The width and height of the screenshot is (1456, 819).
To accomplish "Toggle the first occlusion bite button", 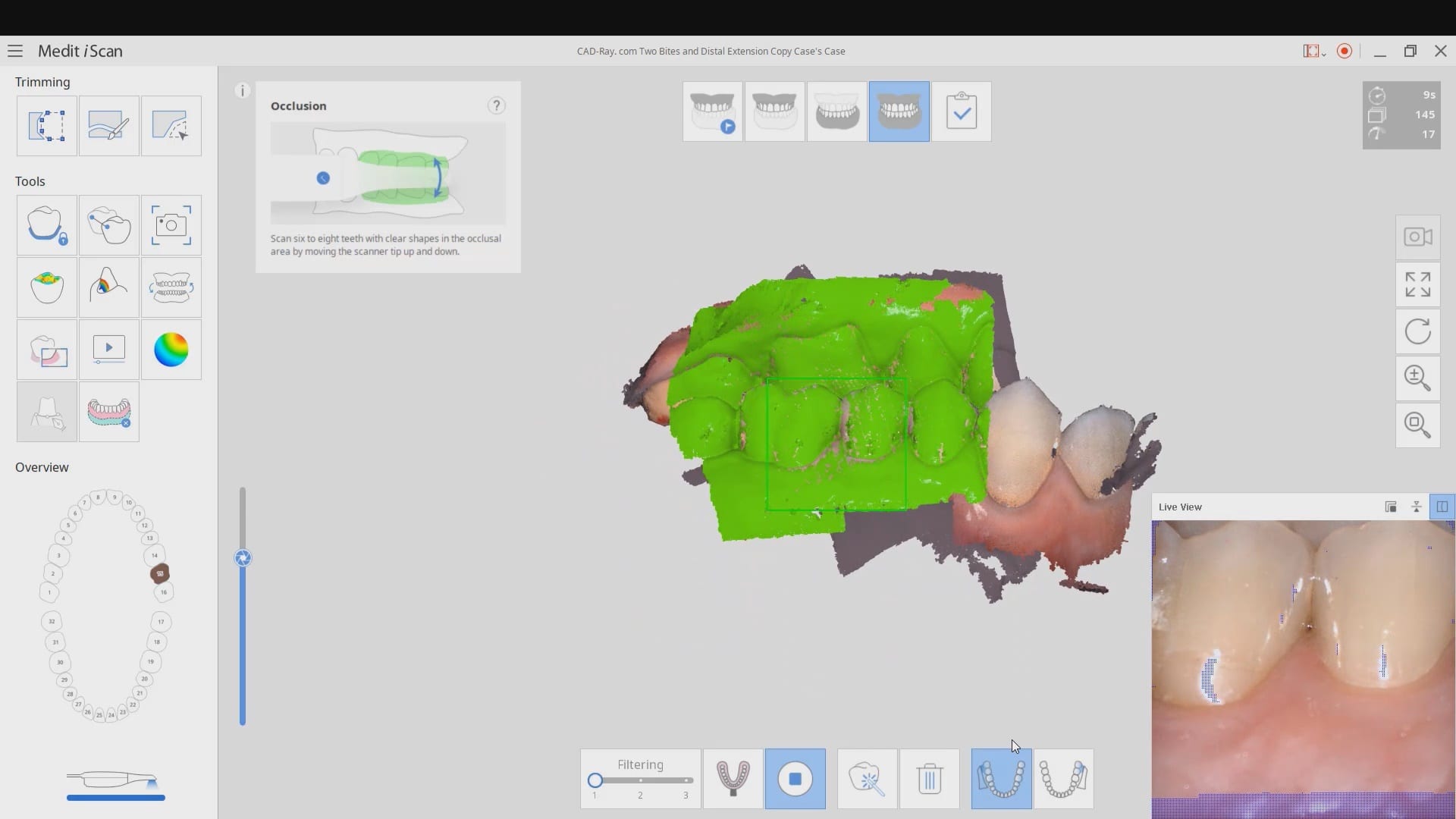I will (1001, 779).
